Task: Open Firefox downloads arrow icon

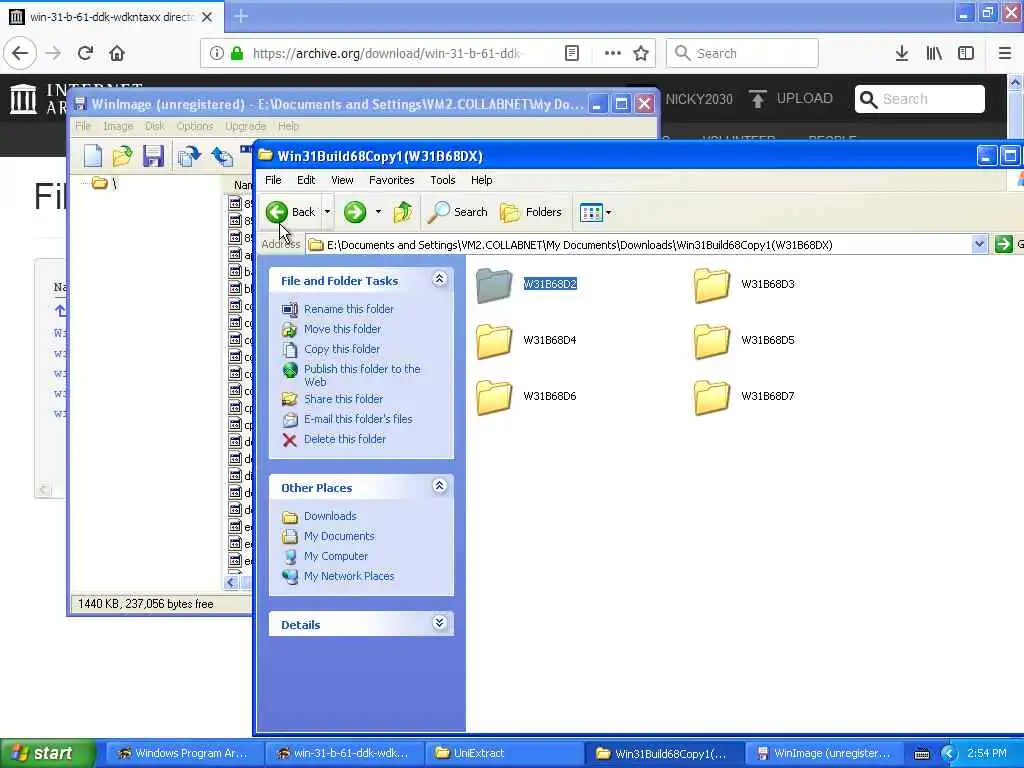Action: [902, 53]
